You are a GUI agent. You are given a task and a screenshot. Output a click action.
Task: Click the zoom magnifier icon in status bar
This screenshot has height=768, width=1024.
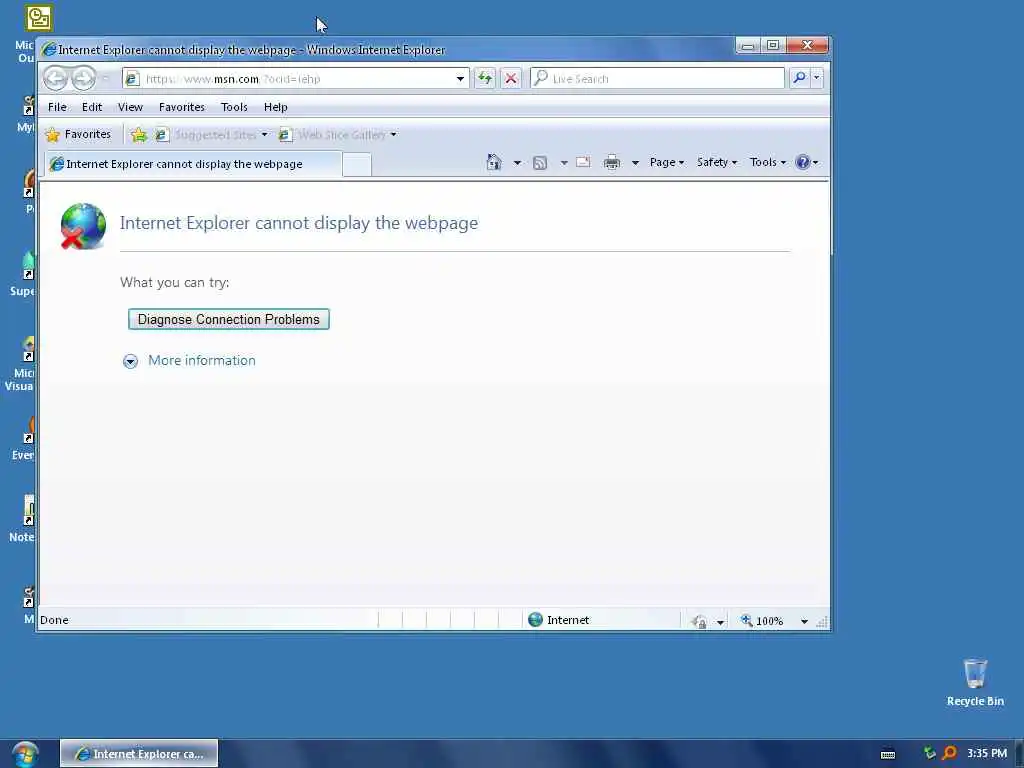click(x=746, y=620)
